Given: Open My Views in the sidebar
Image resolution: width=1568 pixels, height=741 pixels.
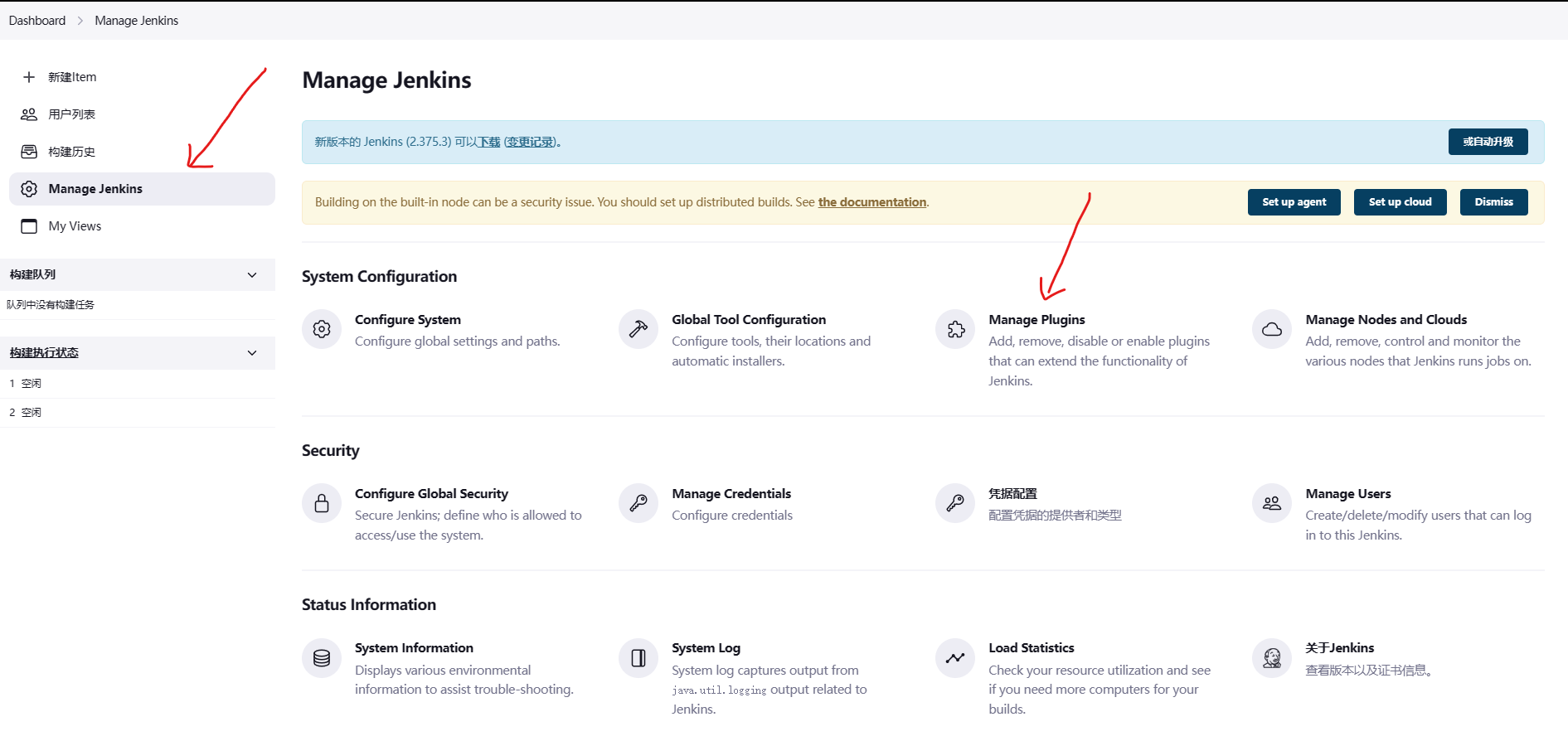Looking at the screenshot, I should (75, 226).
